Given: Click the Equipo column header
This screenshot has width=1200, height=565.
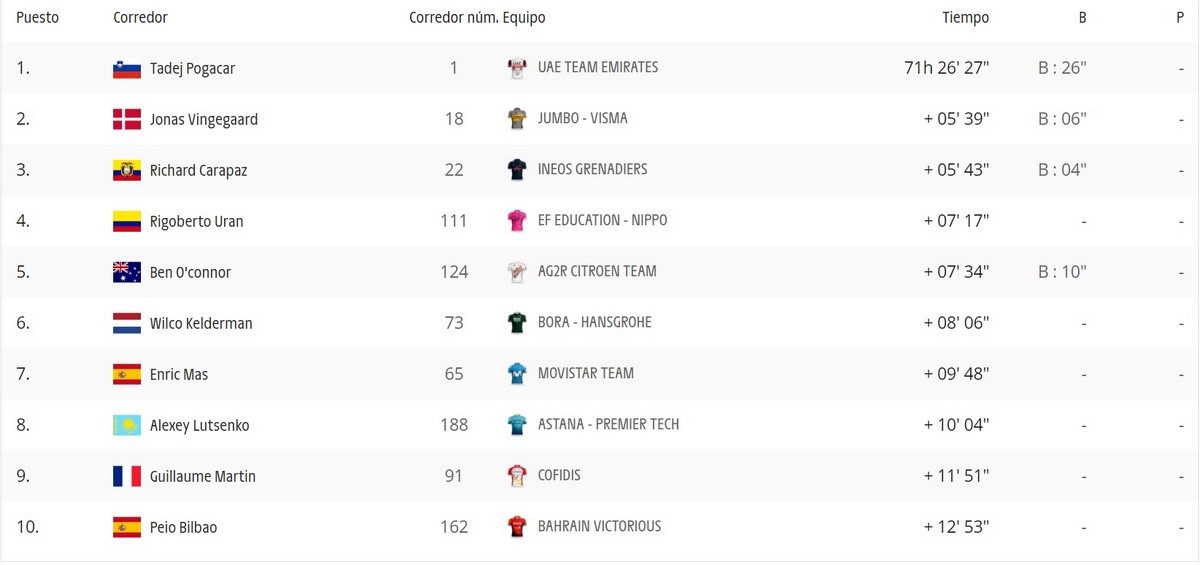Looking at the screenshot, I should (x=524, y=18).
